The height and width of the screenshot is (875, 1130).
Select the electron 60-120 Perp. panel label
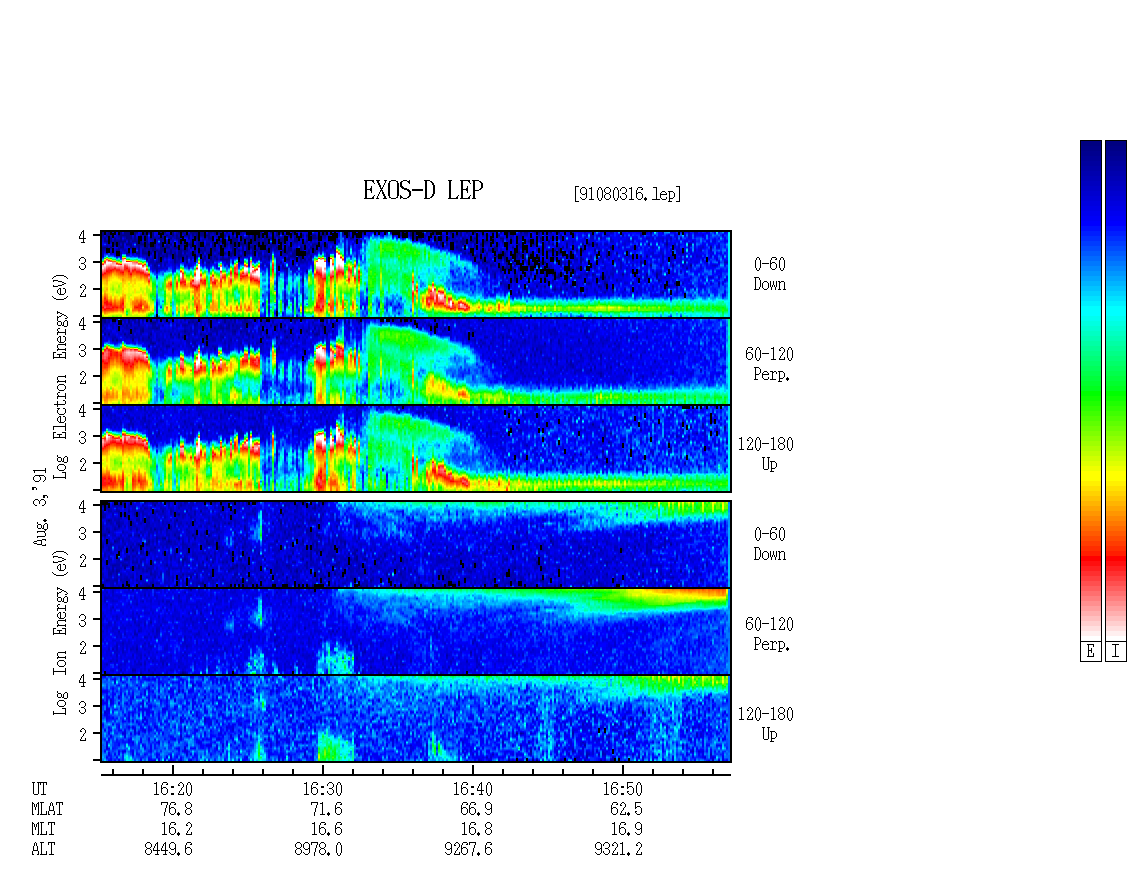pyautogui.click(x=769, y=364)
